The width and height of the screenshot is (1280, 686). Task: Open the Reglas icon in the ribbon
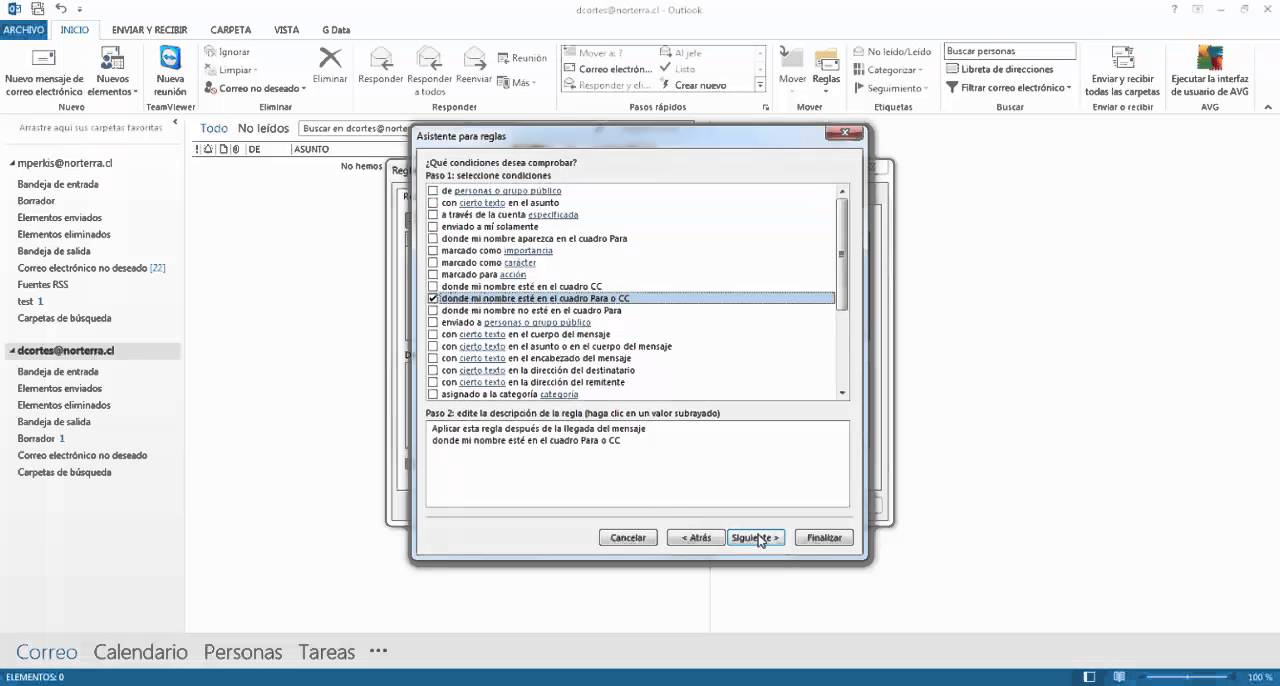pyautogui.click(x=826, y=58)
